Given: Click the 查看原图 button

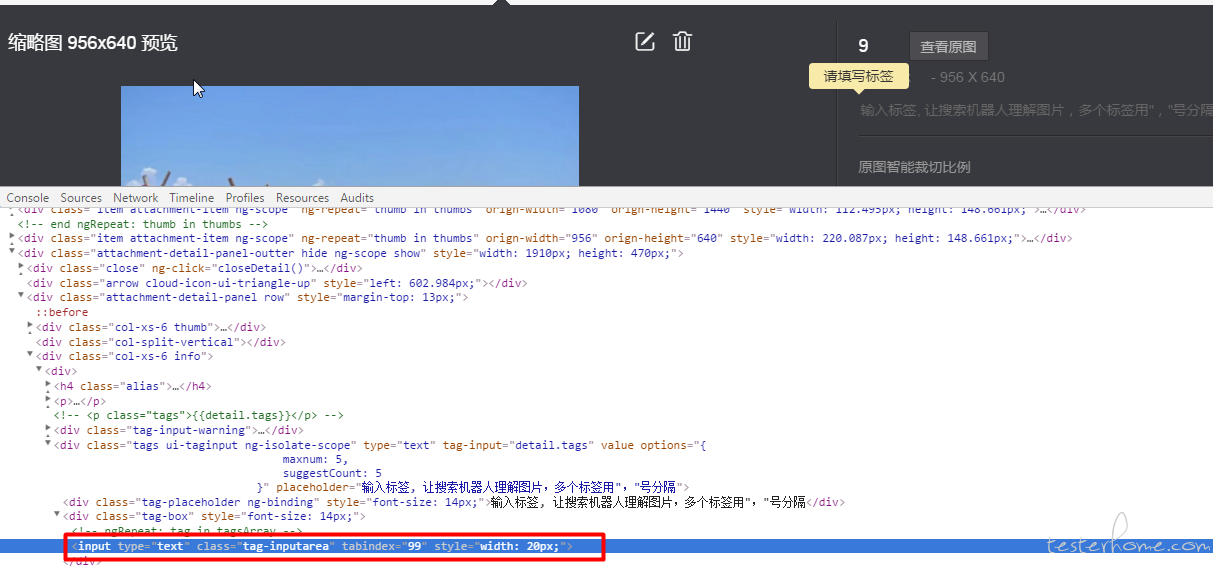Looking at the screenshot, I should click(x=948, y=47).
